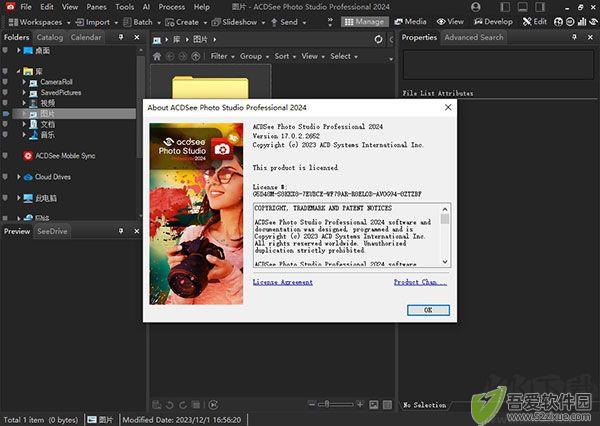Expand the hidden toolbar overflow chevron
Screen dimensions: 600x426
(330, 22)
